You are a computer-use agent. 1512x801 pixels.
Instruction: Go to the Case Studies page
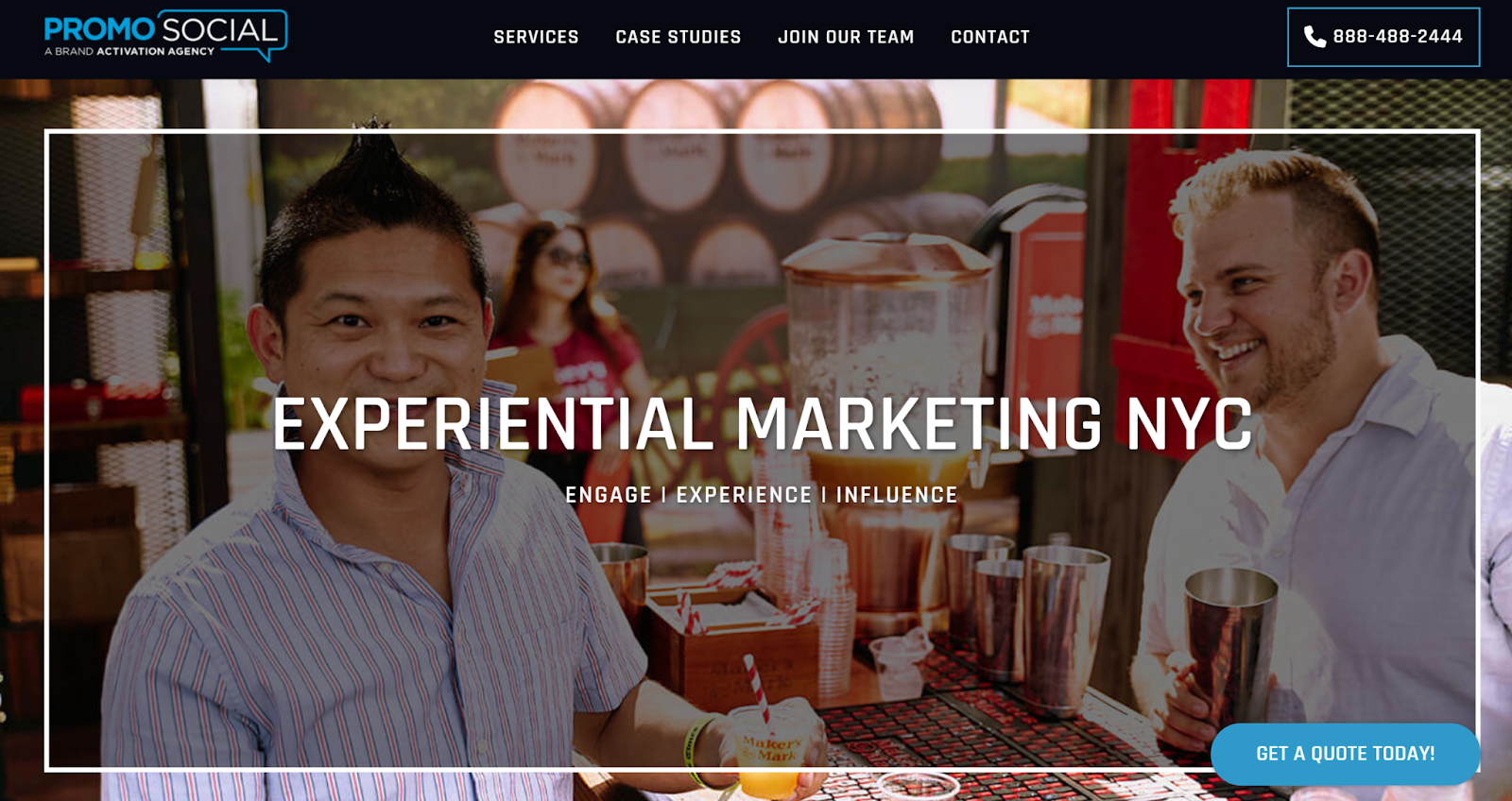(679, 37)
